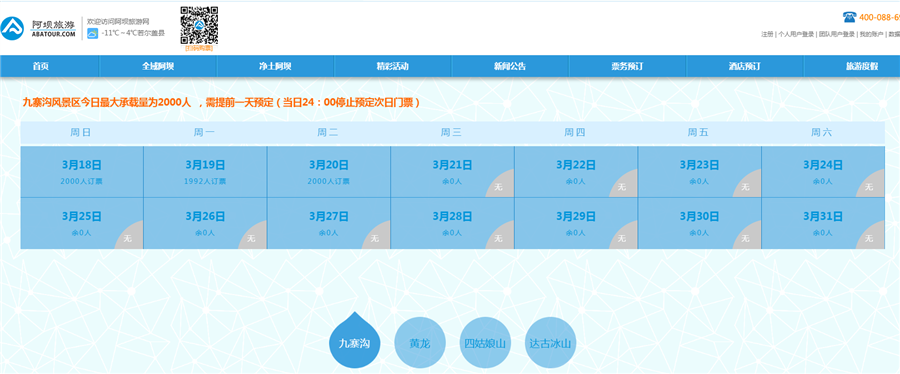Select the 3月18日 date label
The width and height of the screenshot is (900, 374).
82,165
